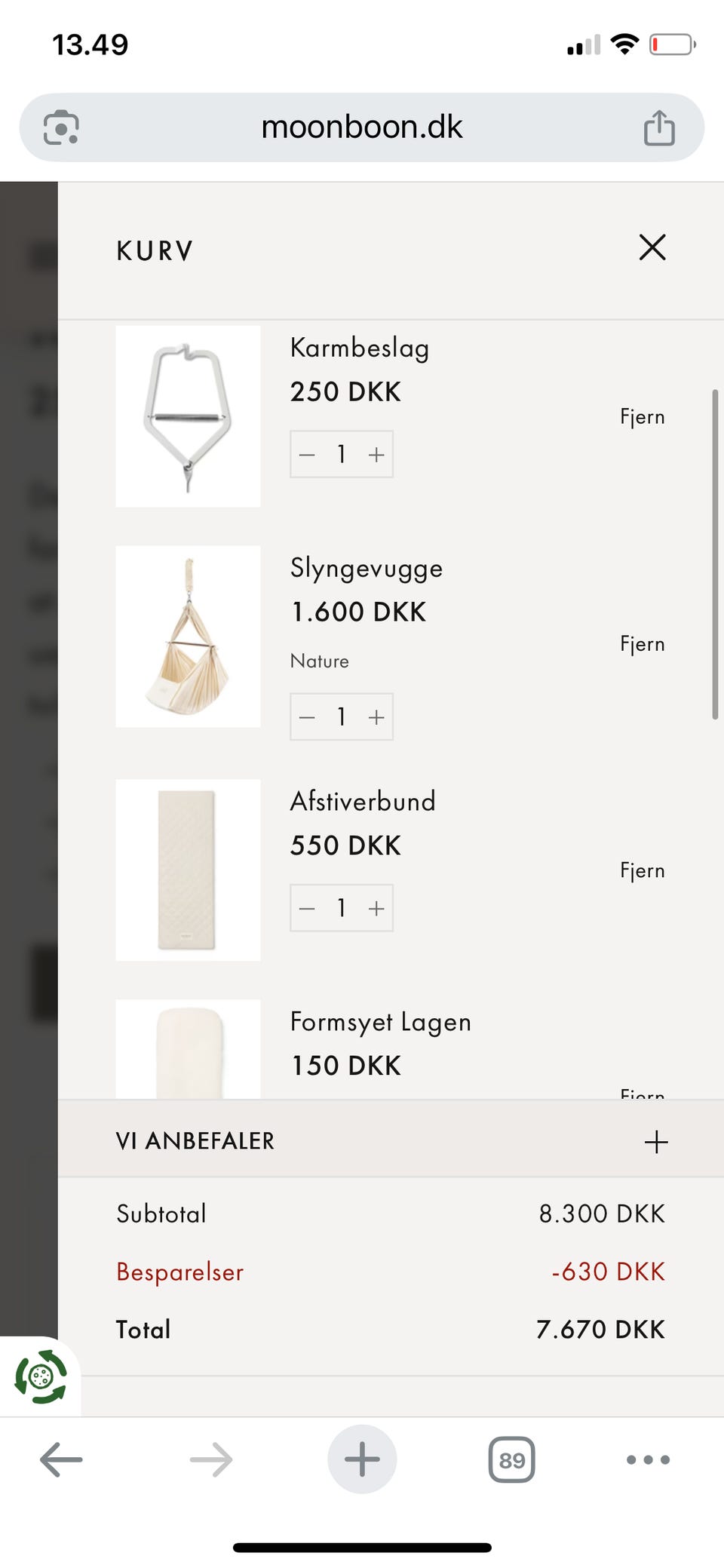Expand the Vi Anbefaler section
This screenshot has height=1568, width=724.
click(656, 1142)
